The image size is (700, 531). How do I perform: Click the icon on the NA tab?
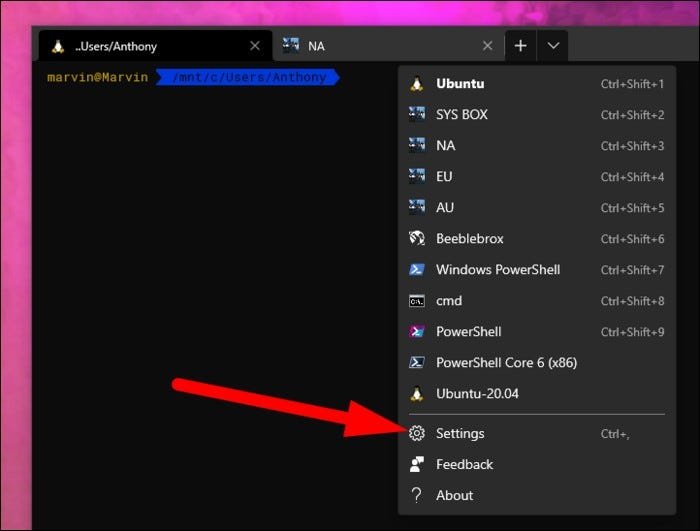point(291,45)
